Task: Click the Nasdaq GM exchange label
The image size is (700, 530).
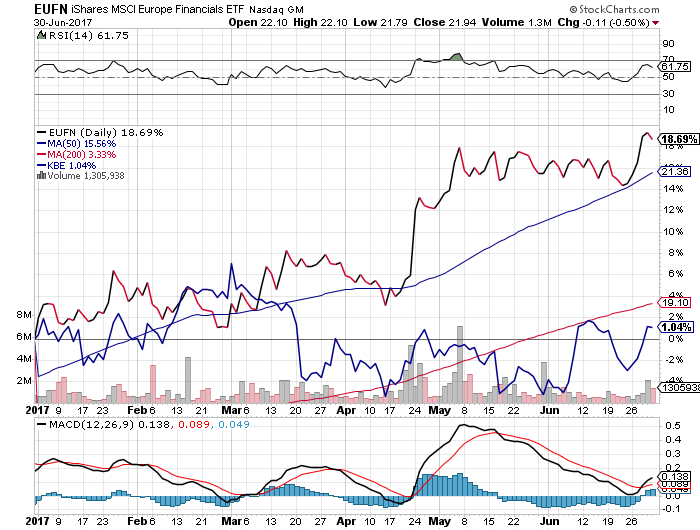Action: point(276,10)
